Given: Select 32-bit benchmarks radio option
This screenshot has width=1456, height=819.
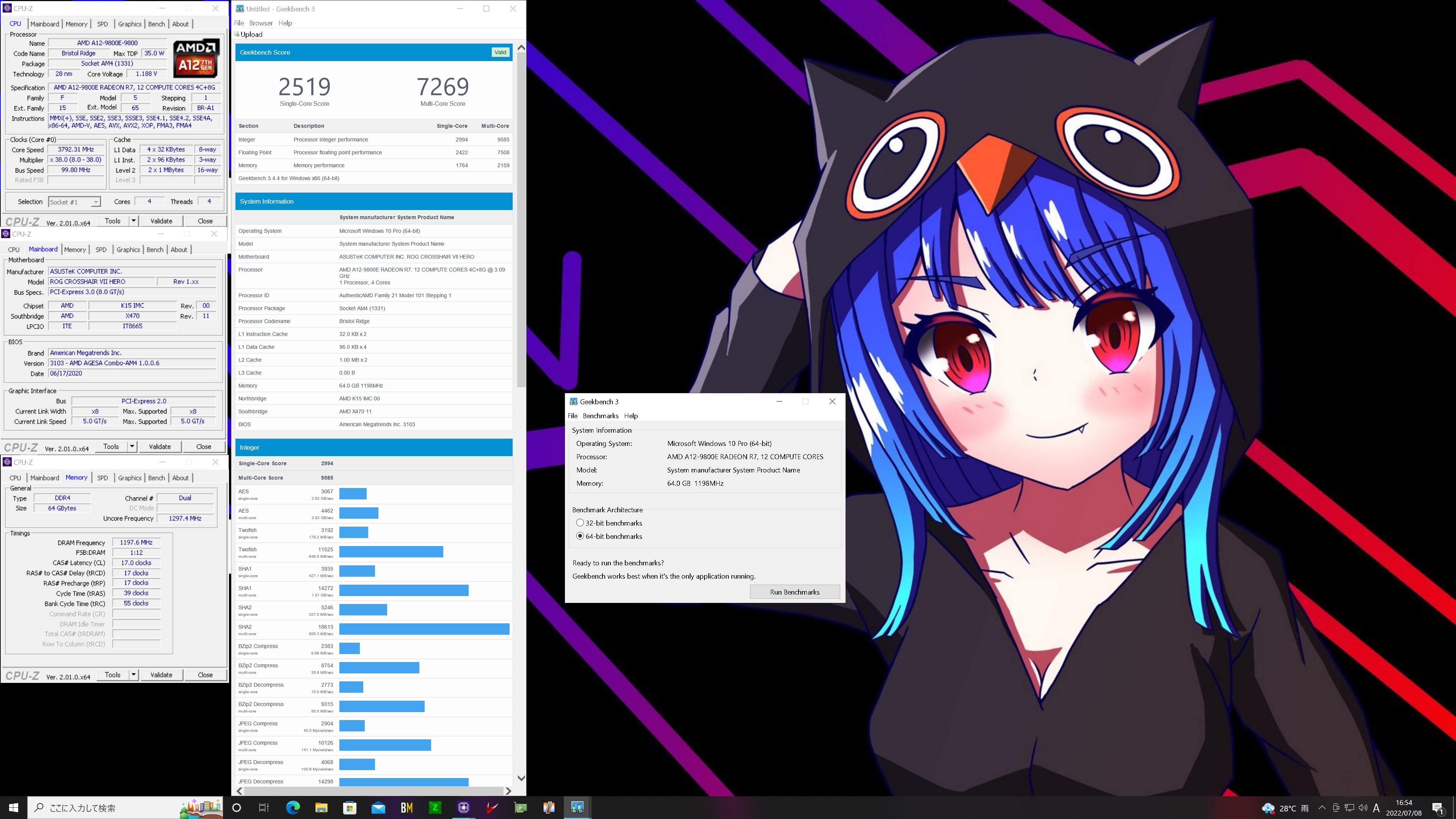Looking at the screenshot, I should click(580, 523).
